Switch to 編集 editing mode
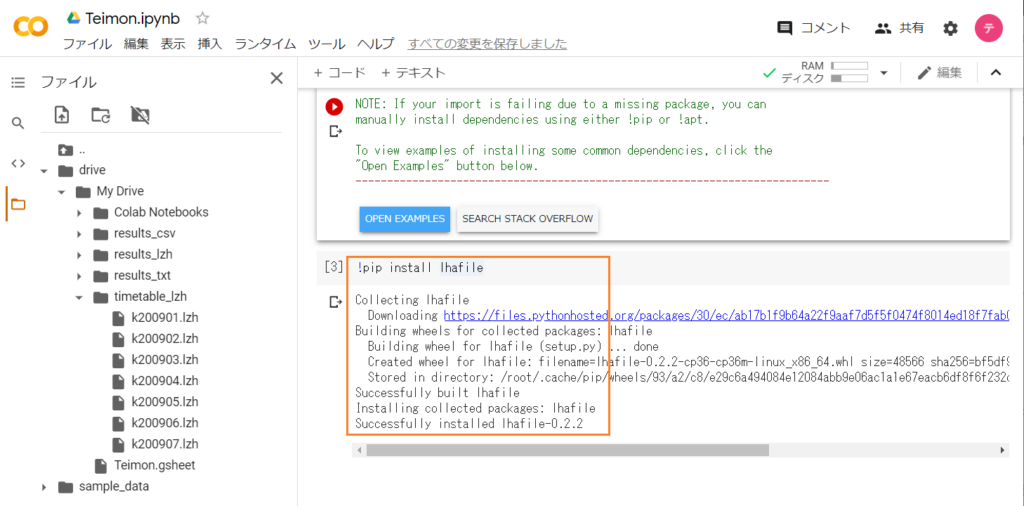The width and height of the screenshot is (1024, 506). click(x=940, y=72)
